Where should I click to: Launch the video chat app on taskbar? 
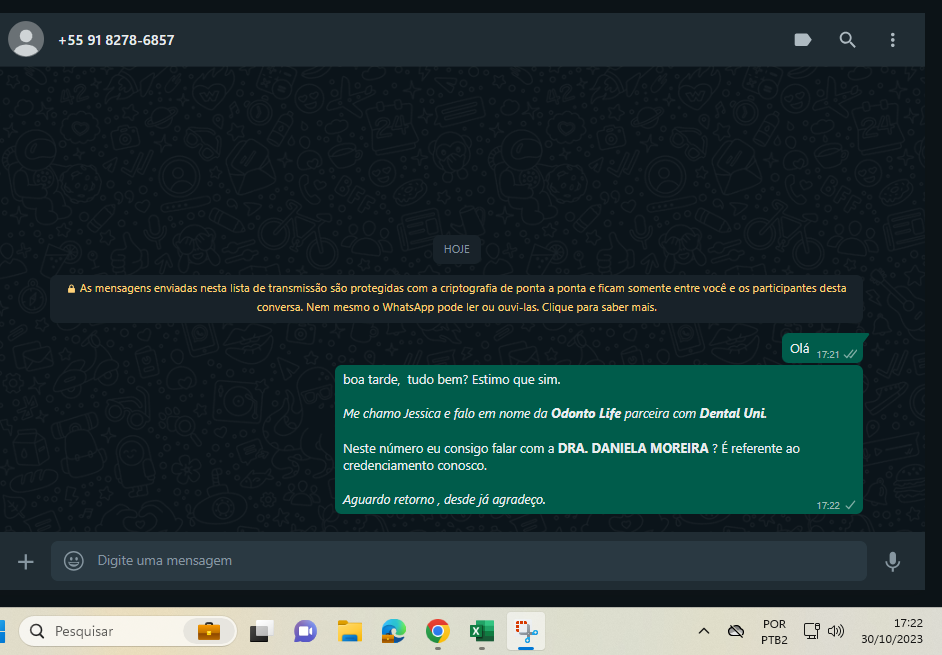tap(305, 631)
